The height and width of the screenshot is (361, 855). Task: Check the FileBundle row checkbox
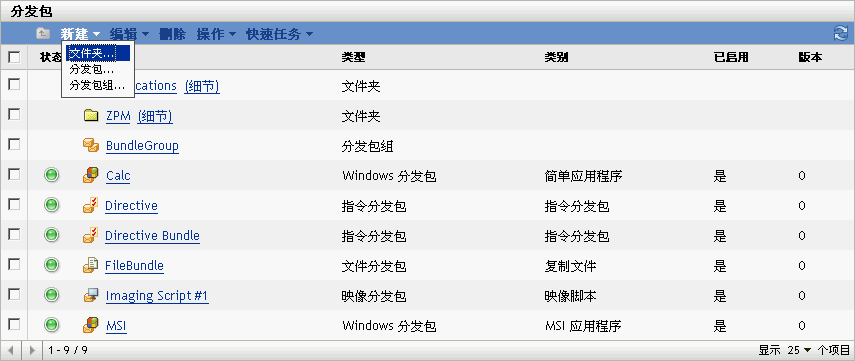click(x=14, y=264)
